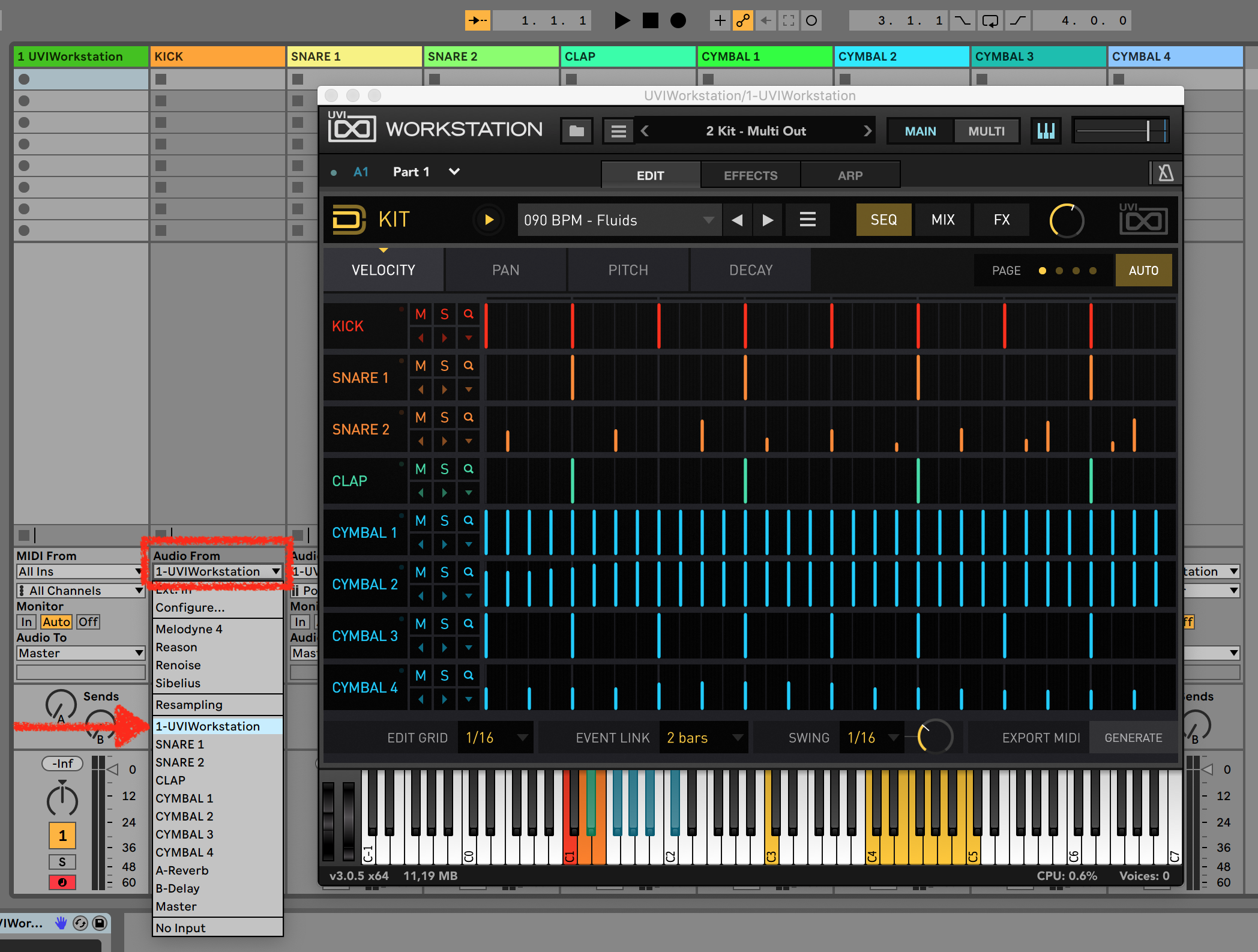Select the PITCH sequencer tab

pos(628,270)
